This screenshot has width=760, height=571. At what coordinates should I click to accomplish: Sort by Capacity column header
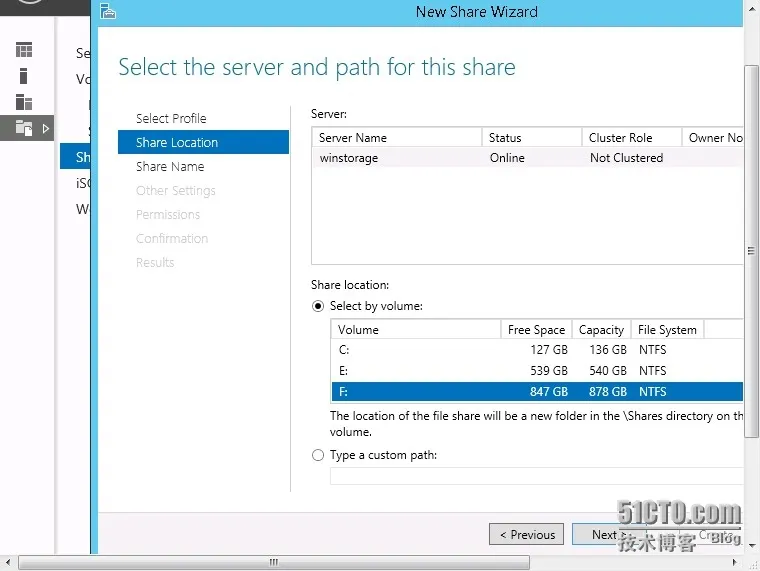[602, 330]
